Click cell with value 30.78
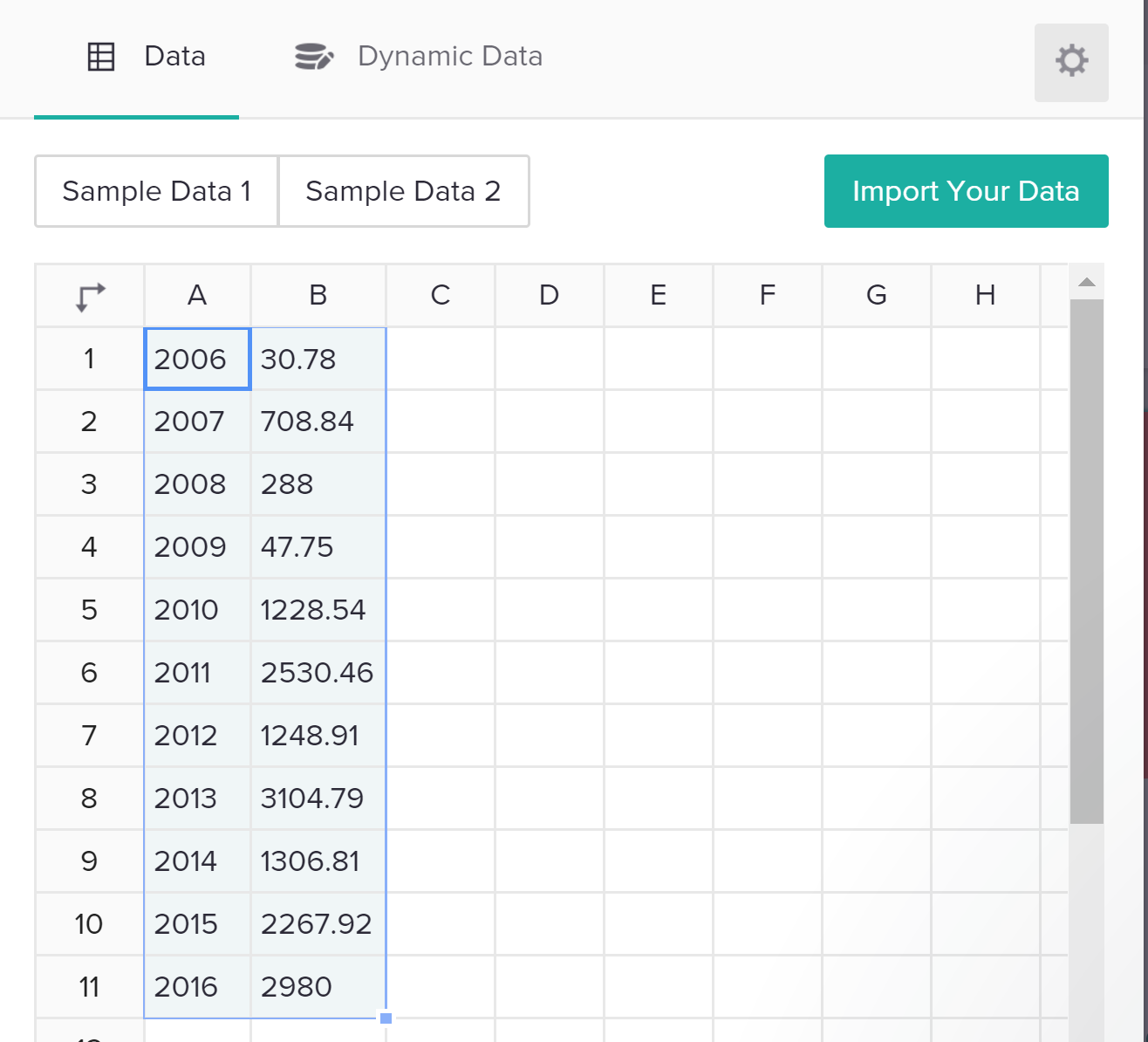This screenshot has height=1042, width=1148. 318,359
